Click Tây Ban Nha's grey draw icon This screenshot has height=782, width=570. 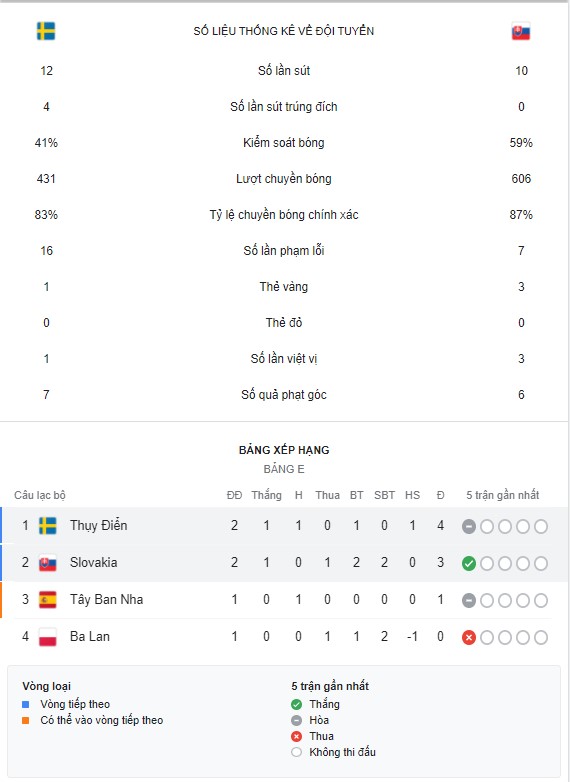[x=469, y=600]
